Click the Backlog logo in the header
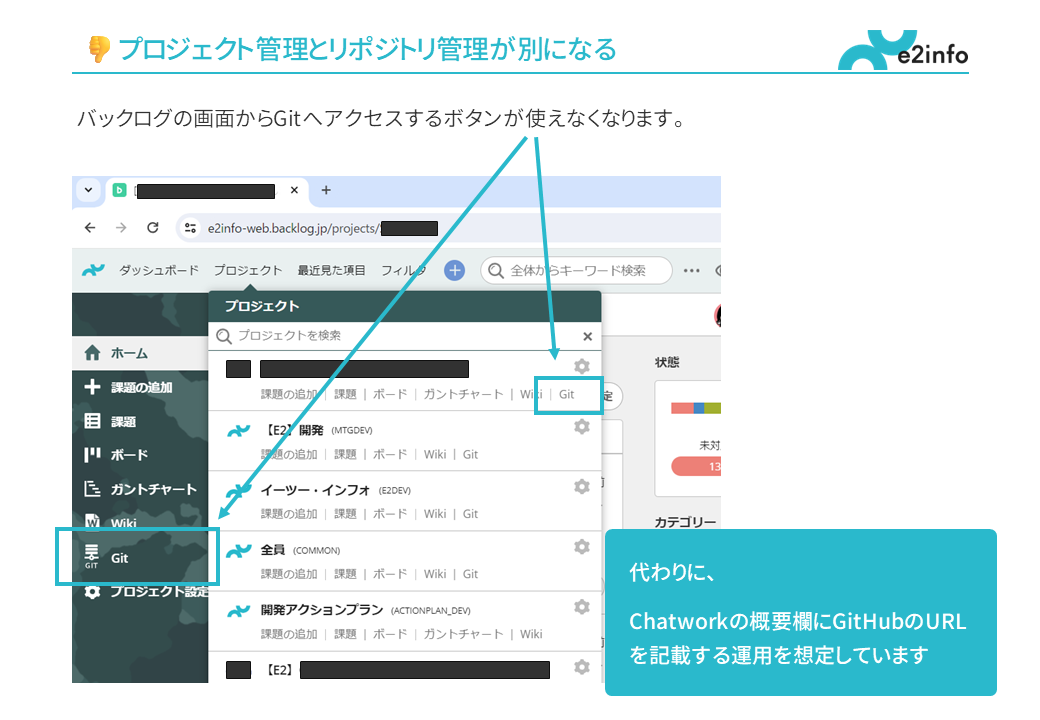 click(93, 270)
